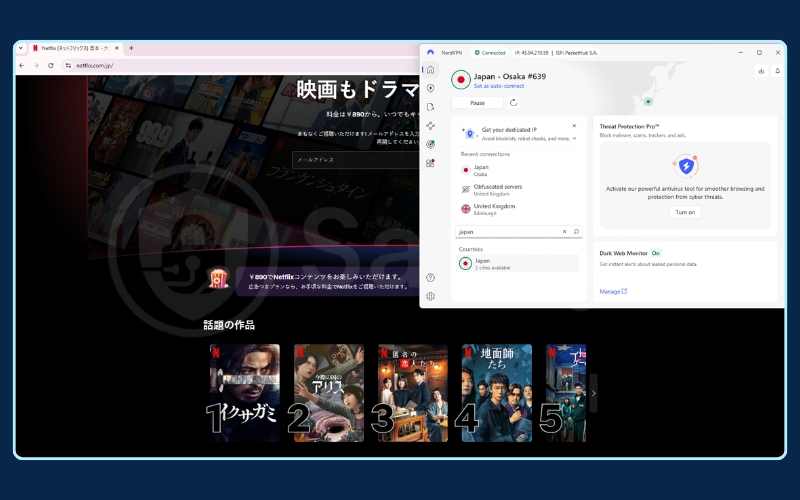Close the Netflix browser tab
800x500 pixels.
tap(117, 48)
